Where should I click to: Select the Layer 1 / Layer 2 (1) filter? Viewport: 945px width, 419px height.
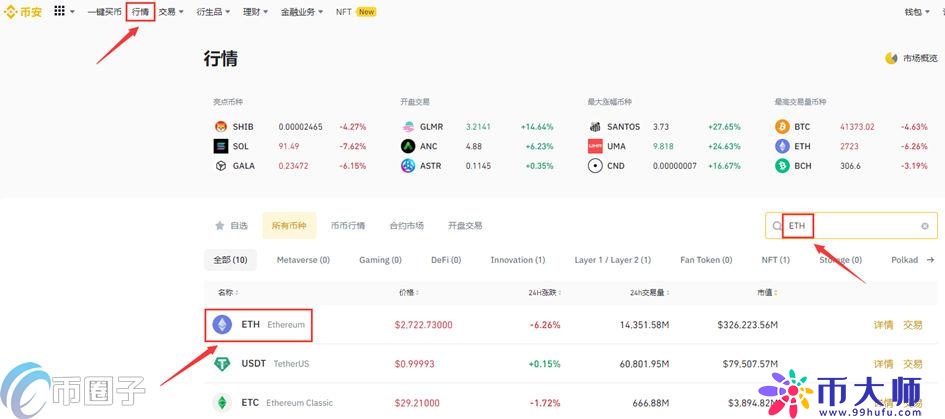[x=612, y=260]
